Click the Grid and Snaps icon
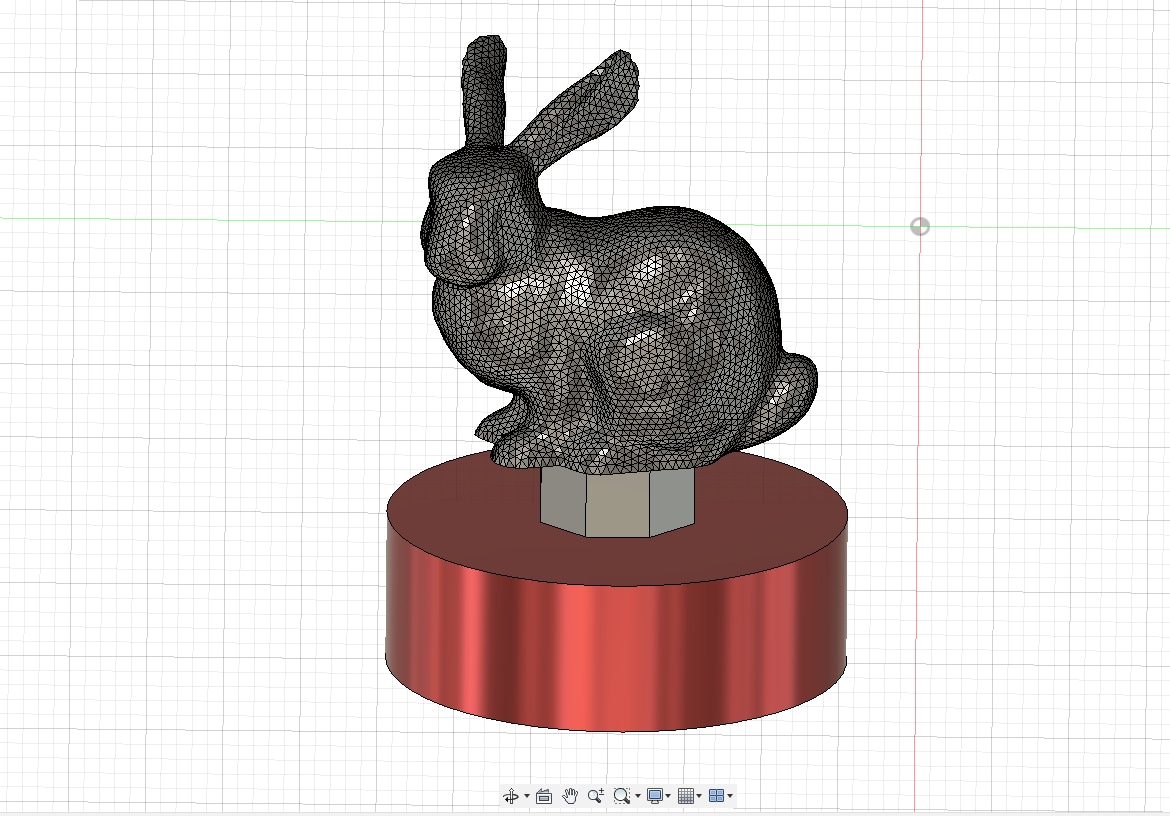The width and height of the screenshot is (1170, 816). [686, 796]
